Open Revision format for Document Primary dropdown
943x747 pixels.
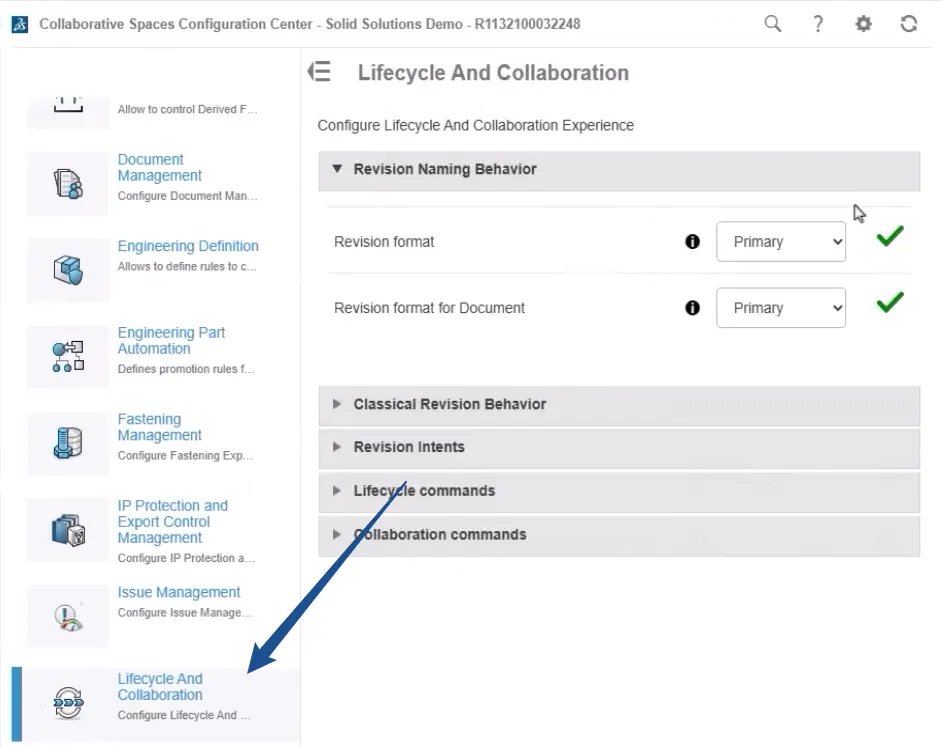pos(781,308)
